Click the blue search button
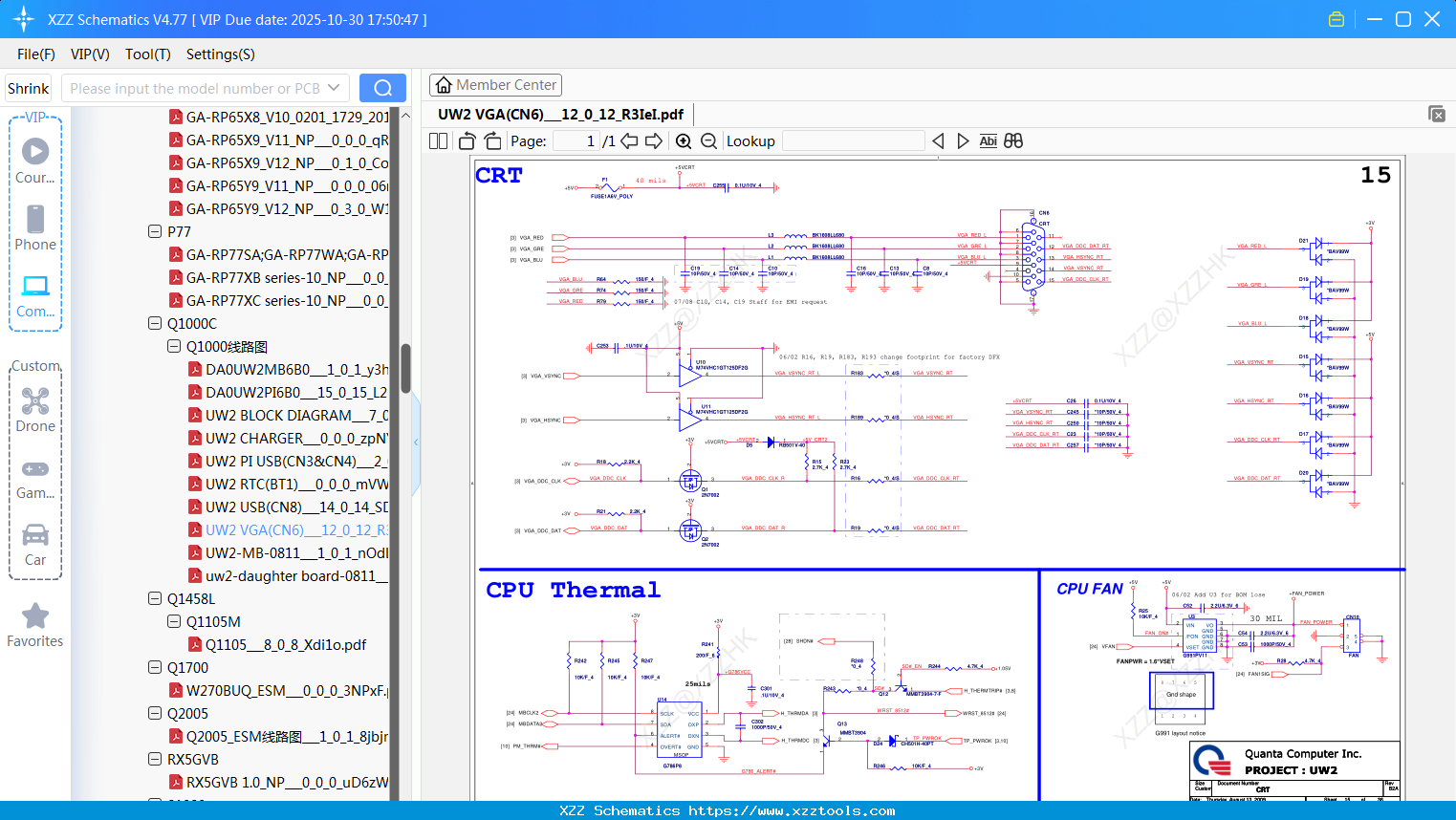The width and height of the screenshot is (1456, 820). (382, 88)
